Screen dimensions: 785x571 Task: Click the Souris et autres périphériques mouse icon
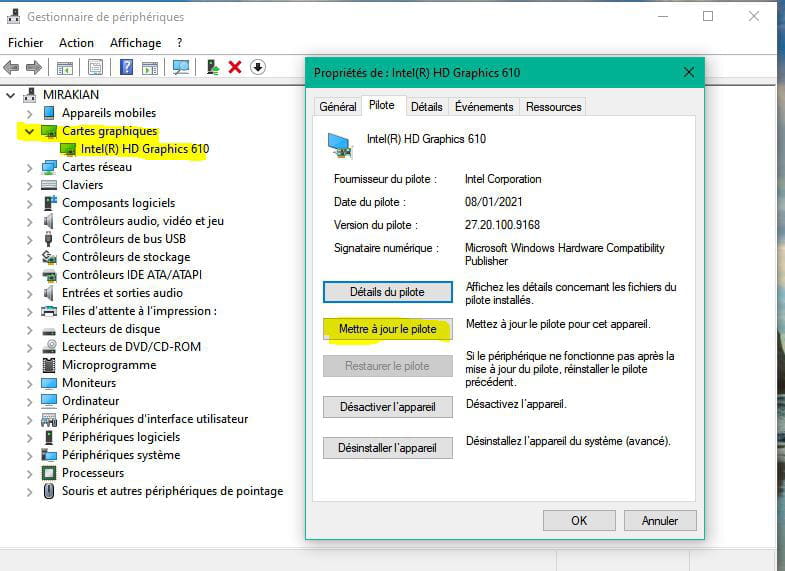[49, 491]
